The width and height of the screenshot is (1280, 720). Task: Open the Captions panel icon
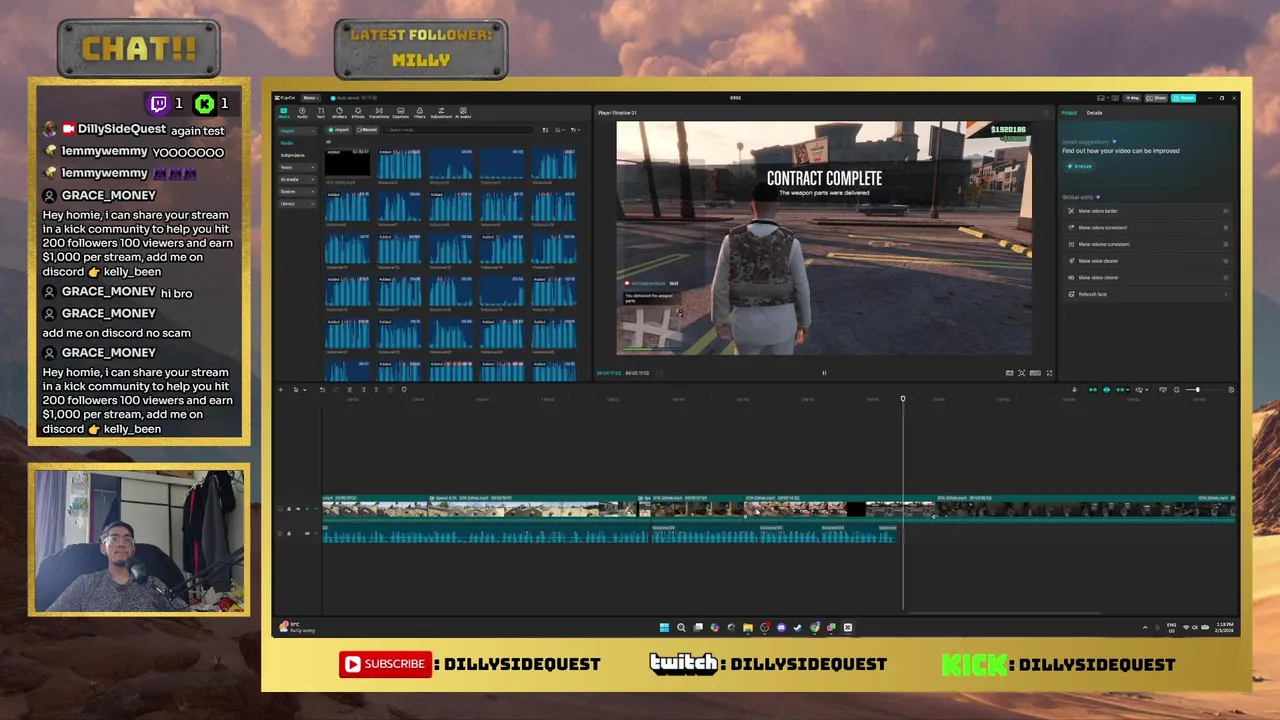[x=400, y=113]
